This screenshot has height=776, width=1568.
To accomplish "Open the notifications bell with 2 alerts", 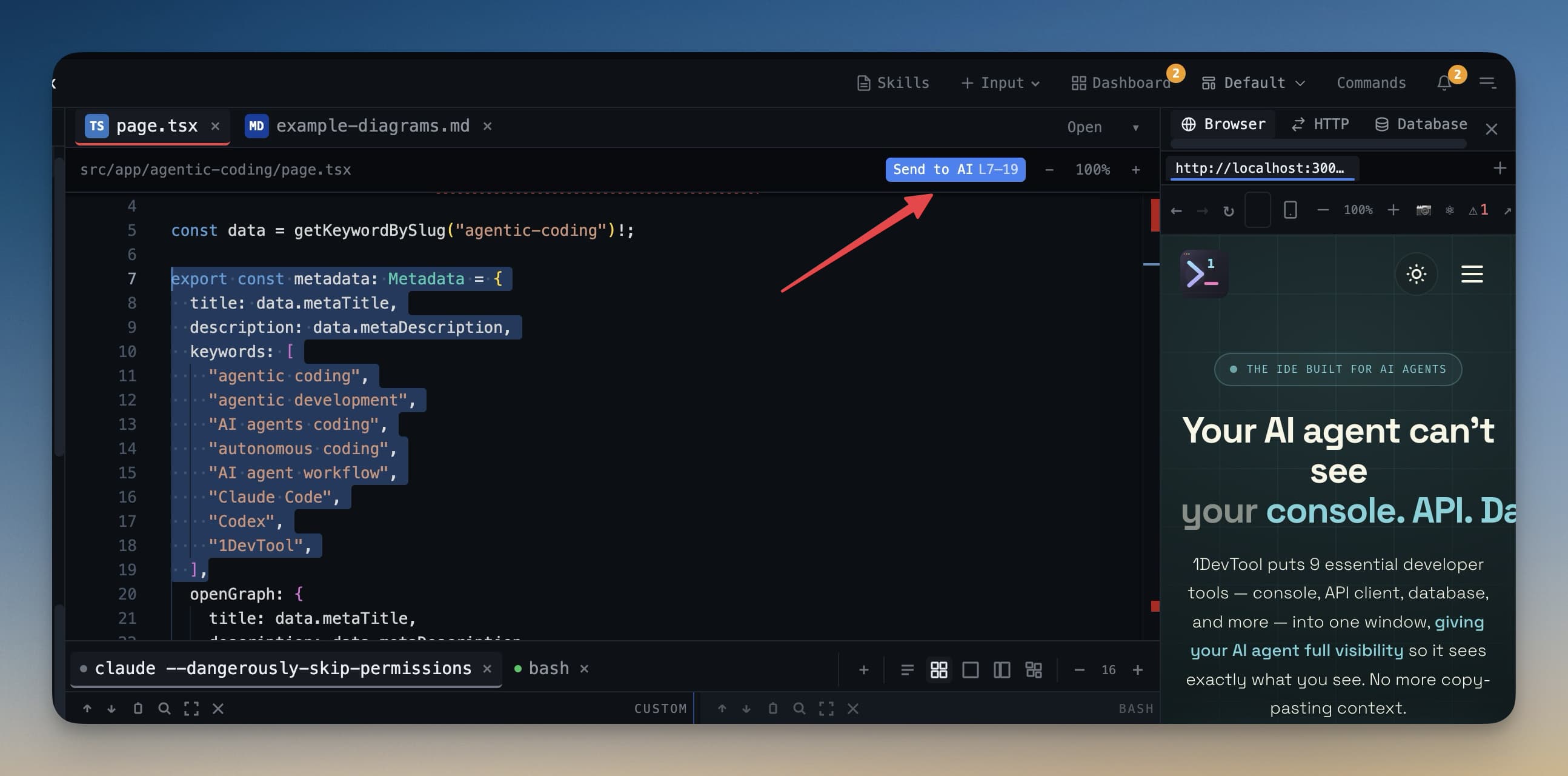I will tap(1444, 82).
